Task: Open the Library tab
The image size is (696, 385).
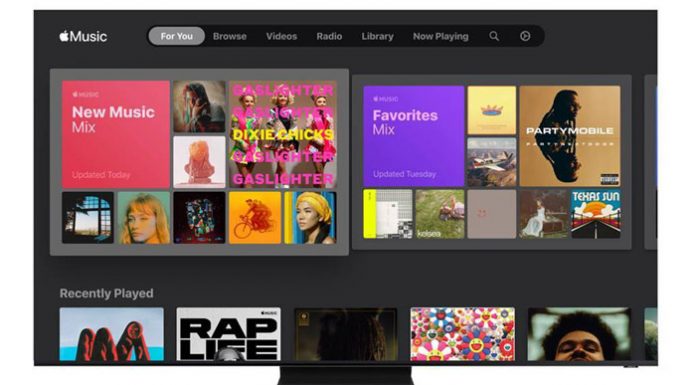Action: (x=377, y=36)
